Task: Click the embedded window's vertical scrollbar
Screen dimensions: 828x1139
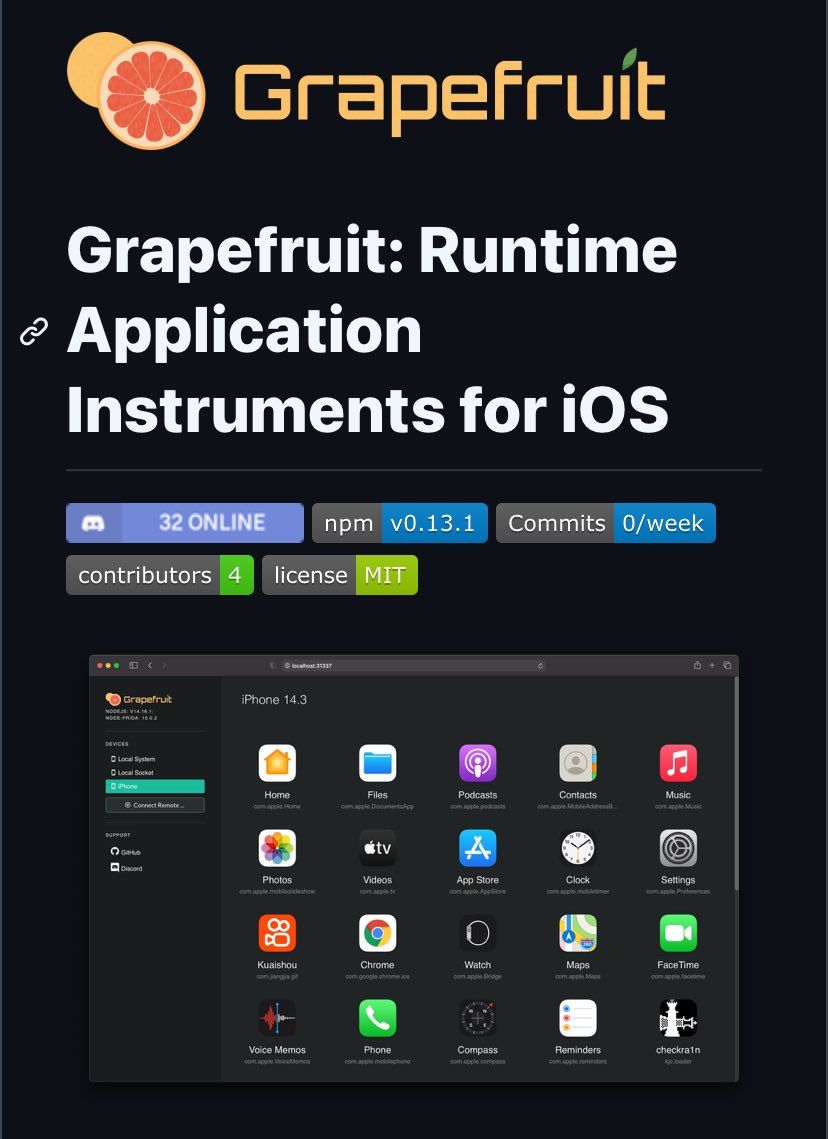Action: 736,783
